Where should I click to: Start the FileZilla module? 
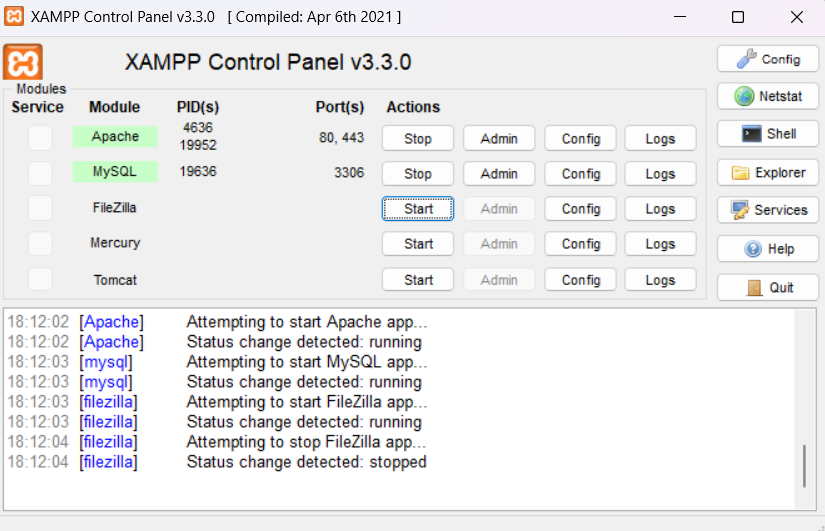(x=418, y=209)
